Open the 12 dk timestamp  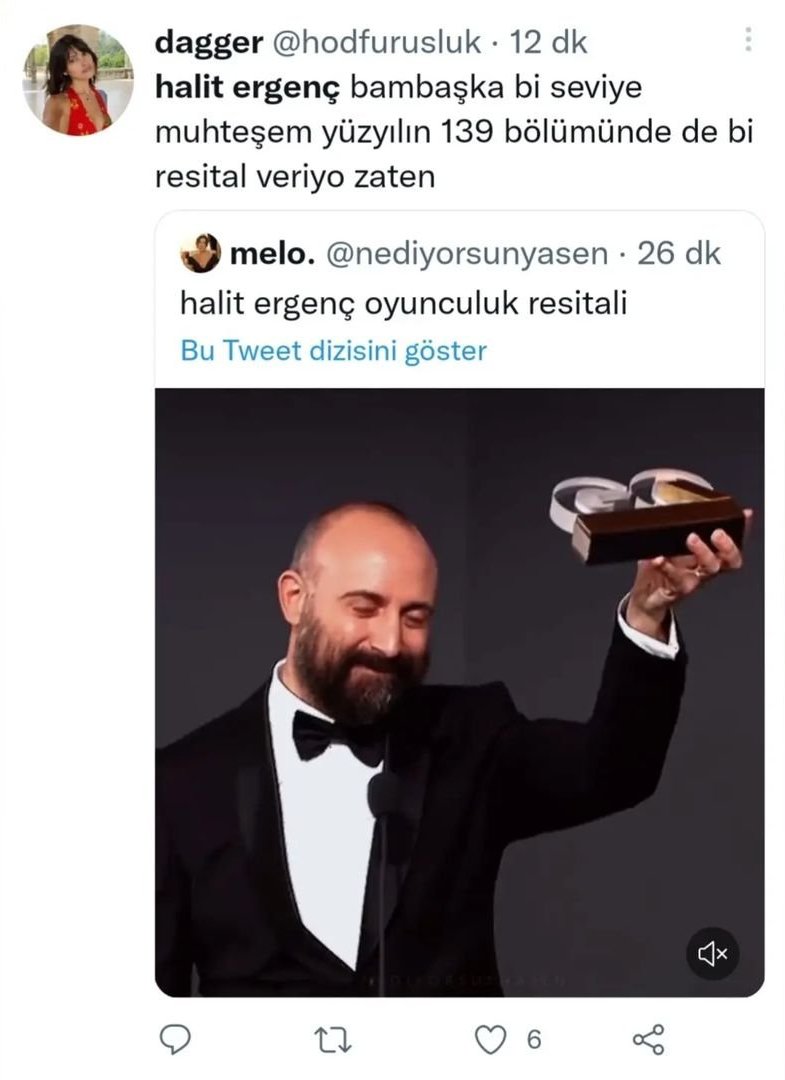tap(548, 43)
